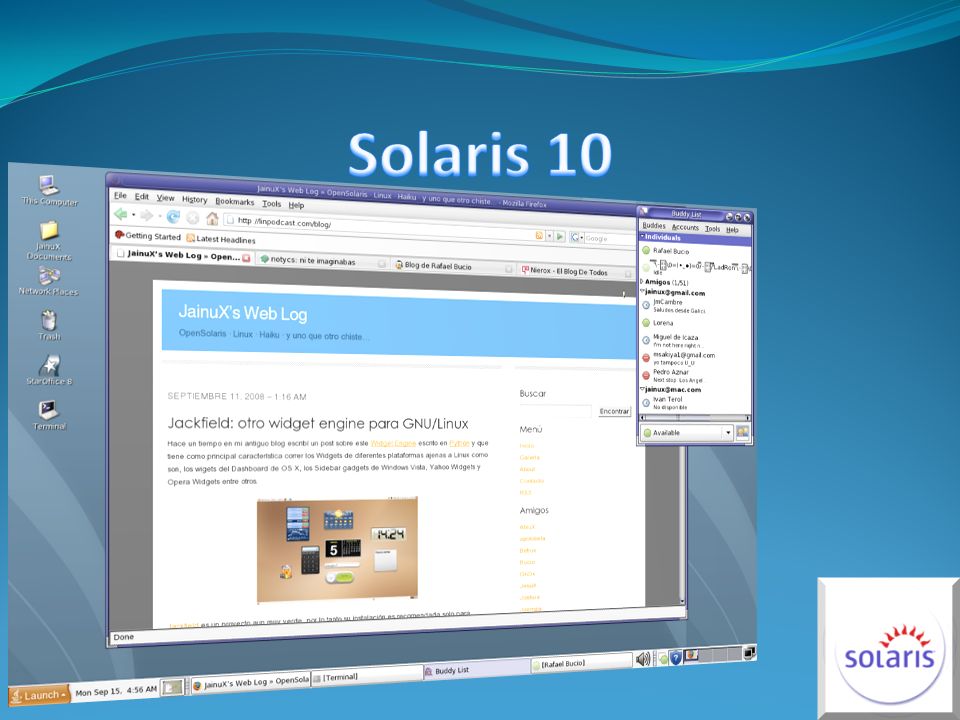Close the notycs tab
This screenshot has height=720, width=960.
click(x=382, y=264)
